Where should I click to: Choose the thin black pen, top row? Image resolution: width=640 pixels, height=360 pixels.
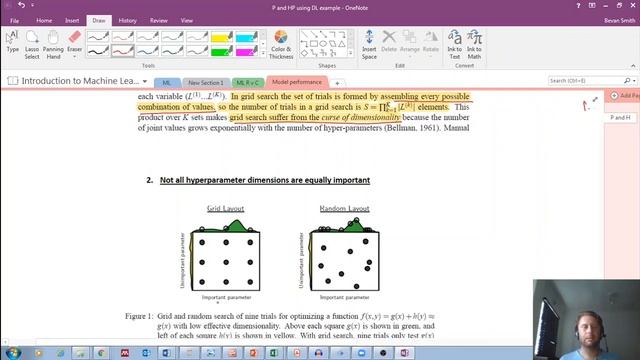[x=98, y=37]
